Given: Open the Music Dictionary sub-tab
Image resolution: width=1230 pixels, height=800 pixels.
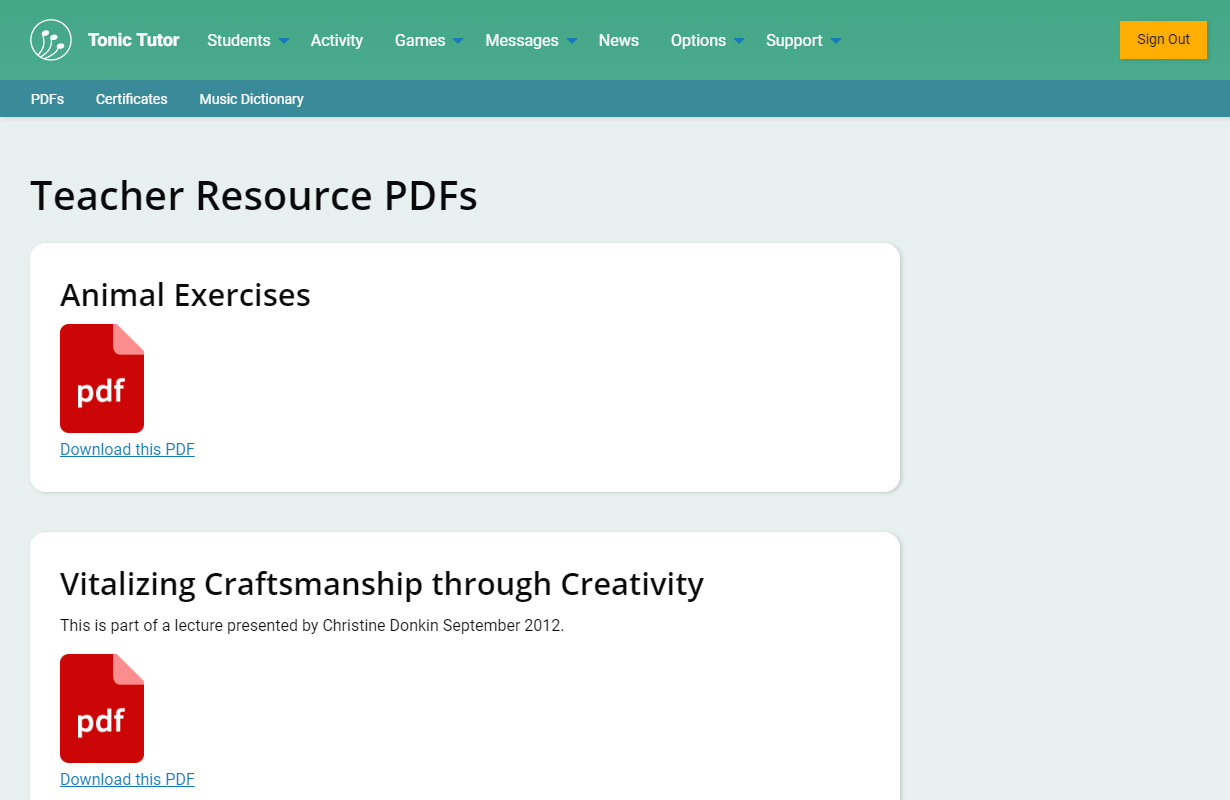Looking at the screenshot, I should [x=251, y=99].
